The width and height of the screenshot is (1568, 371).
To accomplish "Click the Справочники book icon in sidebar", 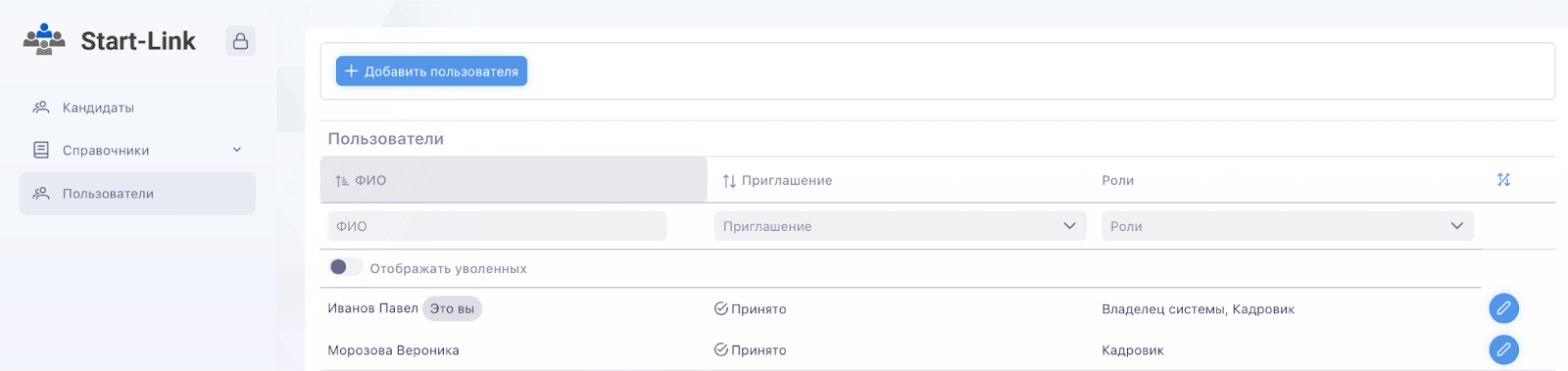I will pyautogui.click(x=41, y=150).
